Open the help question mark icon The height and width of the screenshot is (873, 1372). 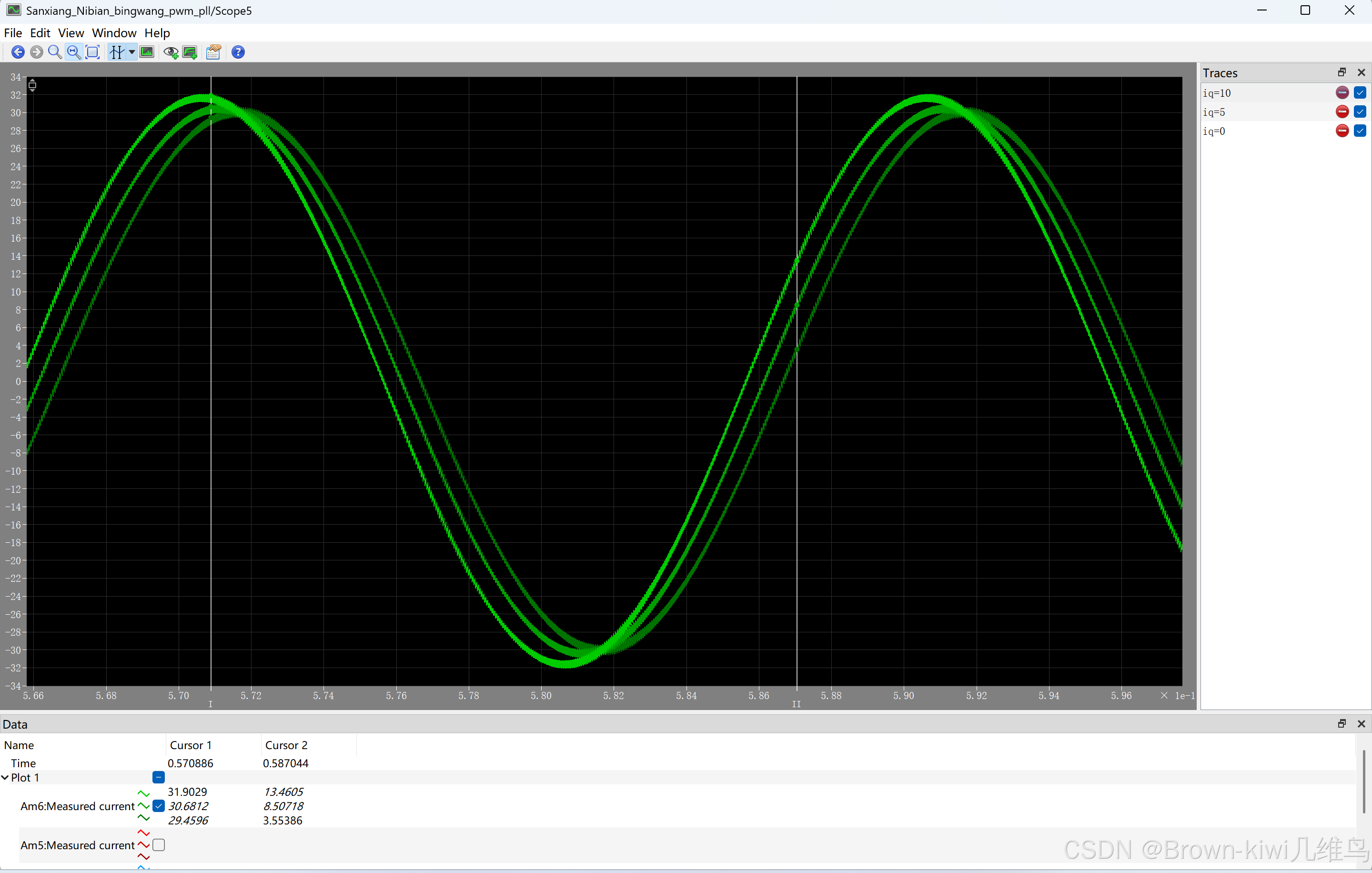(238, 52)
